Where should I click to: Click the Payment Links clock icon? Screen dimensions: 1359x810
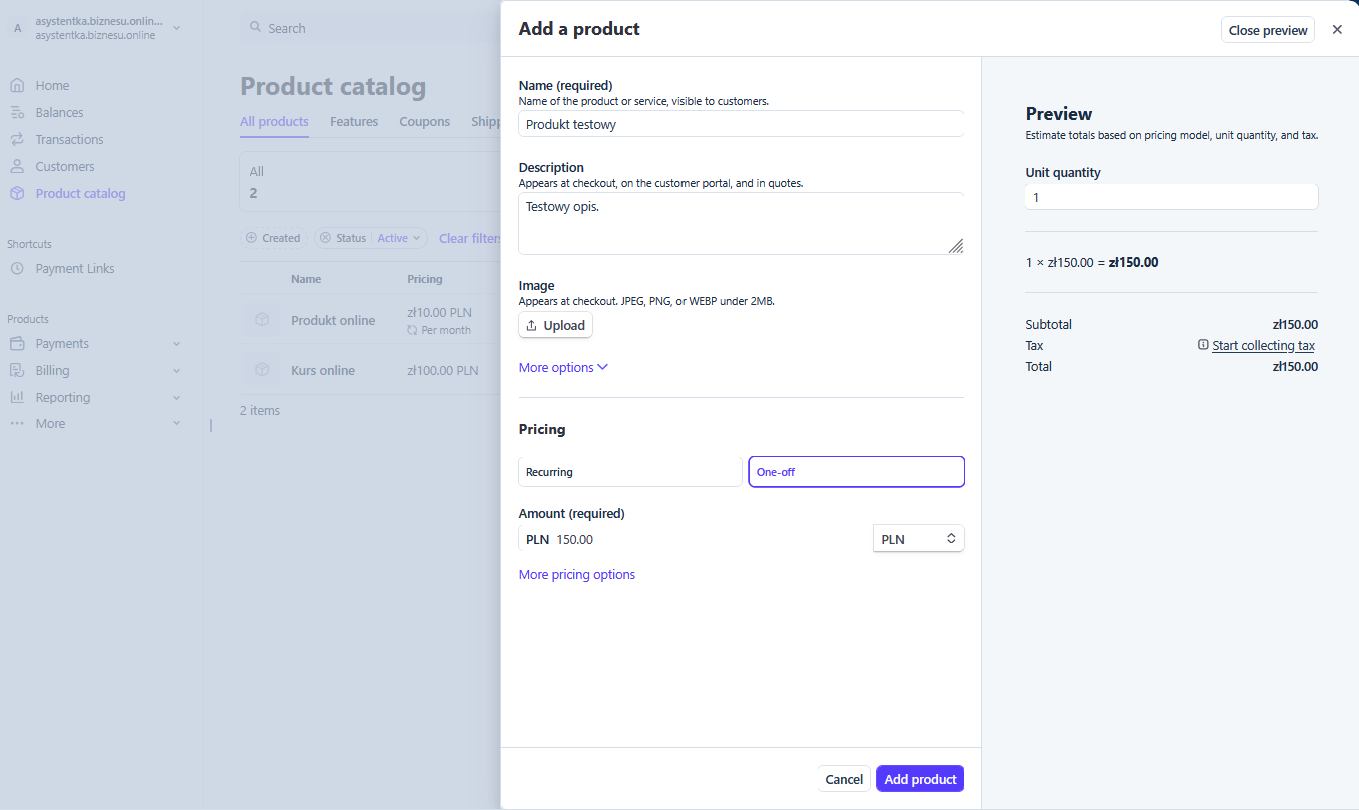click(x=17, y=269)
